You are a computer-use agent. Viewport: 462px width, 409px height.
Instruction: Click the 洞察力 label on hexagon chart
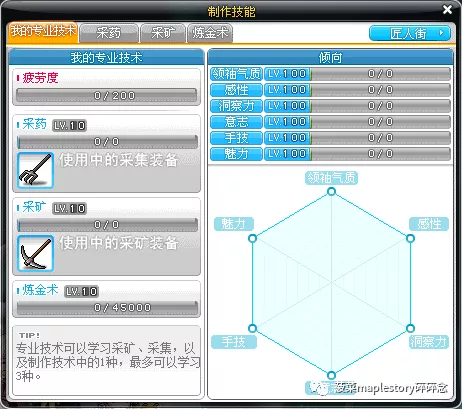[429, 342]
